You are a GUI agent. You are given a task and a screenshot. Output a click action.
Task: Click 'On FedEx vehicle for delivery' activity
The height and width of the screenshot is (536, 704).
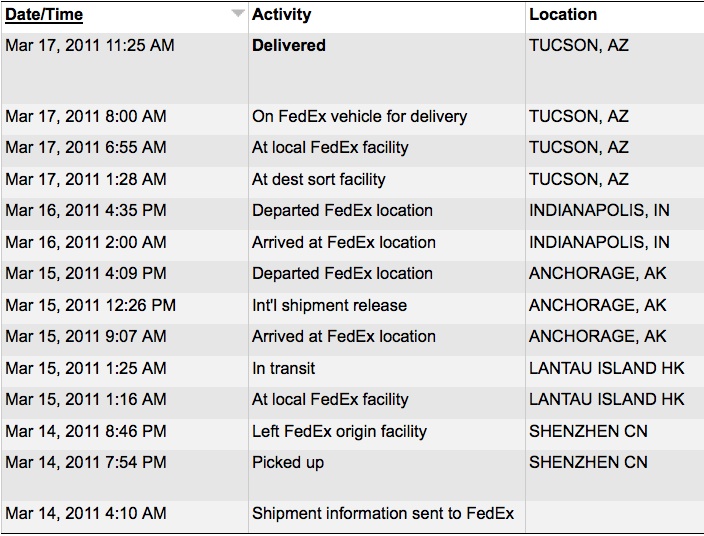[x=359, y=117]
